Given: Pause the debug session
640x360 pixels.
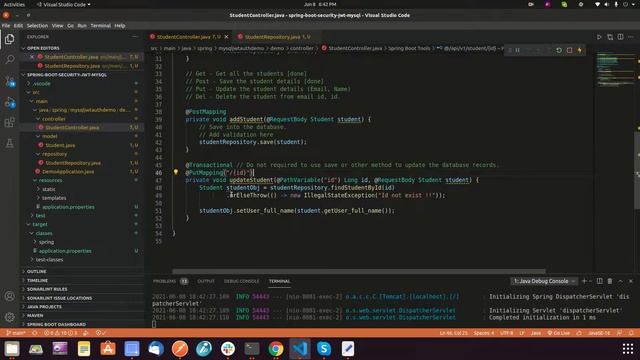Looking at the screenshot, I should [518, 50].
